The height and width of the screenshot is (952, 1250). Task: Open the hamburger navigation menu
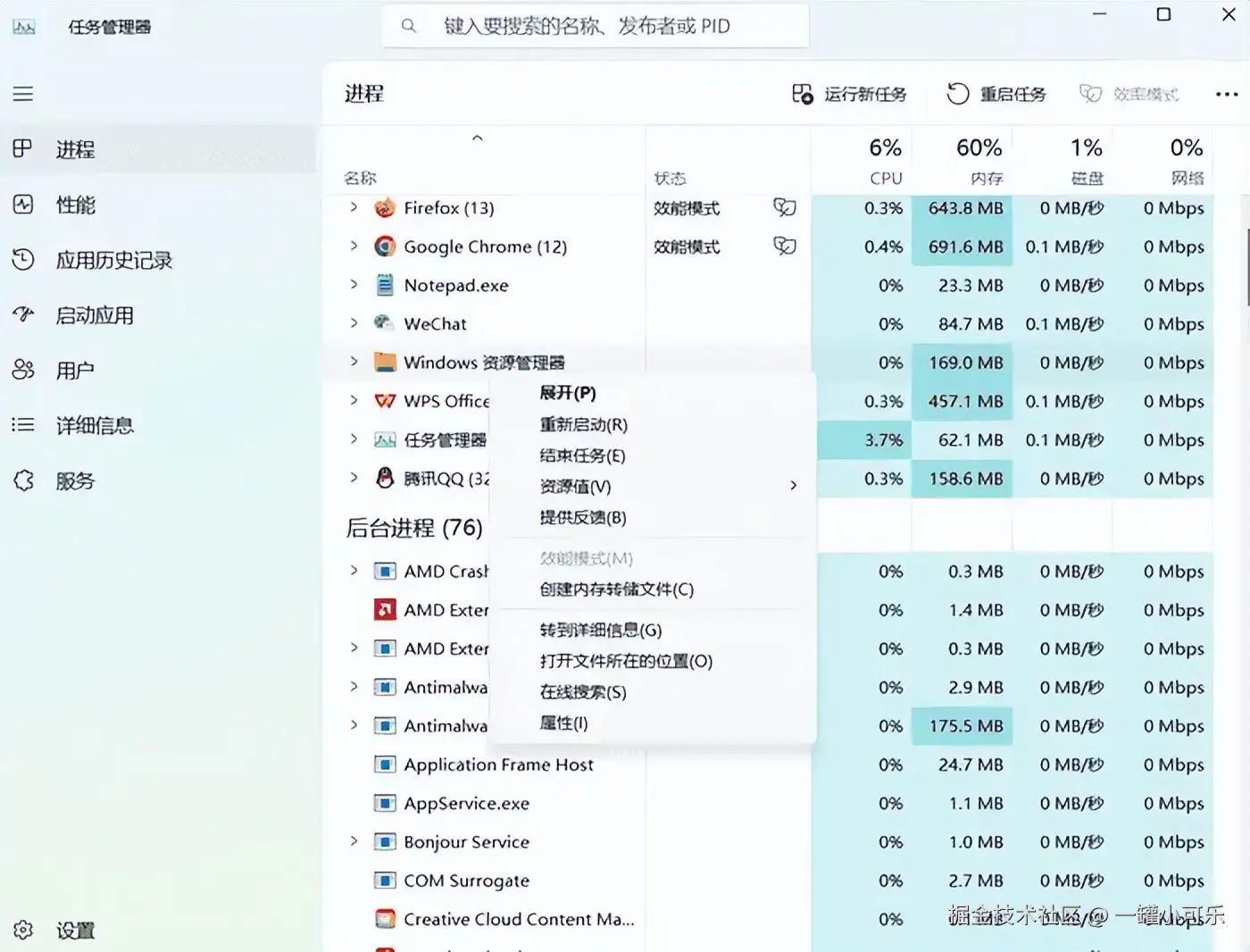(23, 94)
